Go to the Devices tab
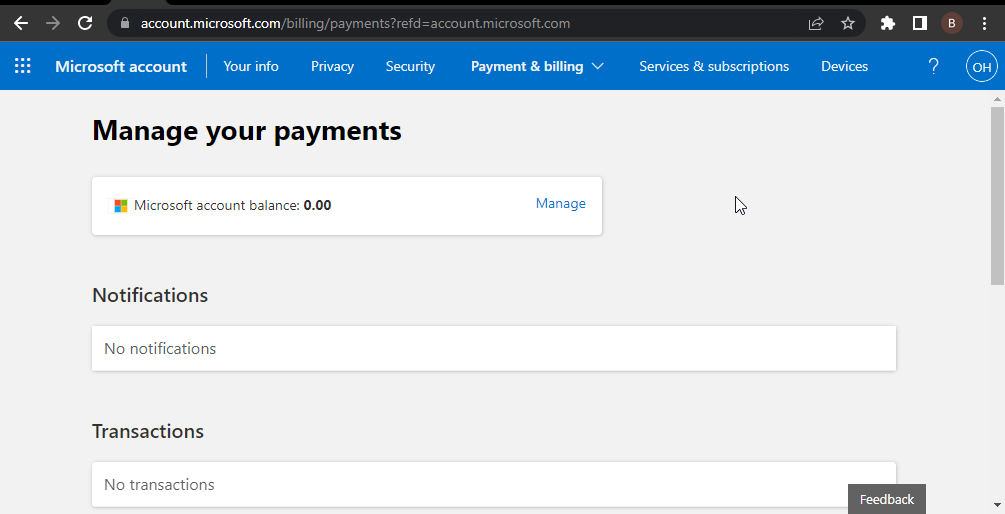Viewport: 1005px width, 514px height. point(844,67)
